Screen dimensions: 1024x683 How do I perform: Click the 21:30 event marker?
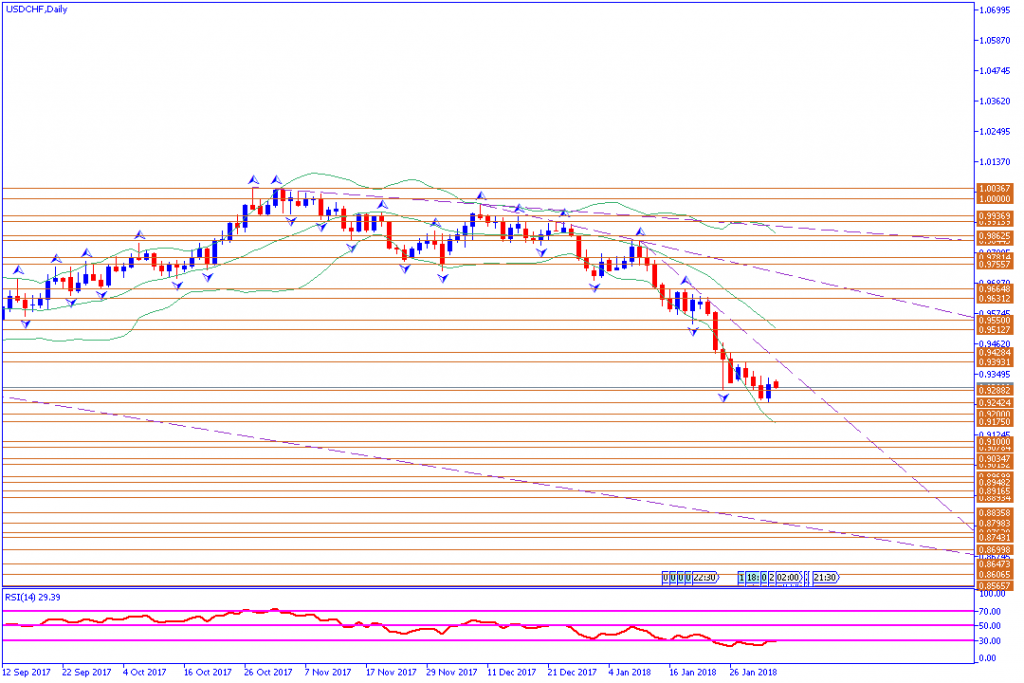(x=825, y=578)
